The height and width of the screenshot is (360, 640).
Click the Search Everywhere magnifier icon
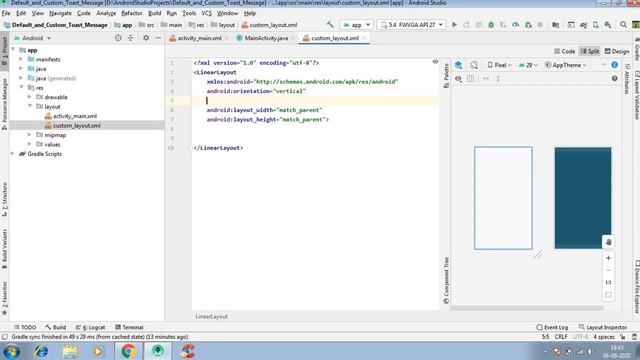(623, 25)
